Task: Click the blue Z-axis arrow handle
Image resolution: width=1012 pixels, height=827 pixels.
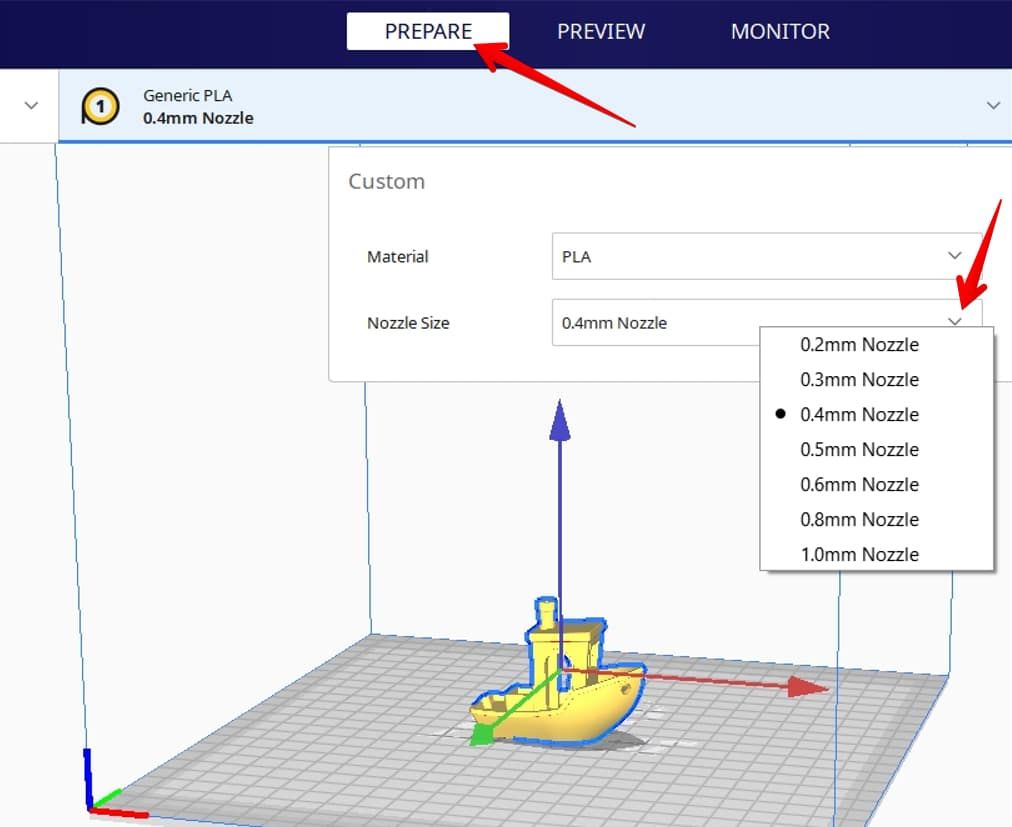Action: (560, 418)
